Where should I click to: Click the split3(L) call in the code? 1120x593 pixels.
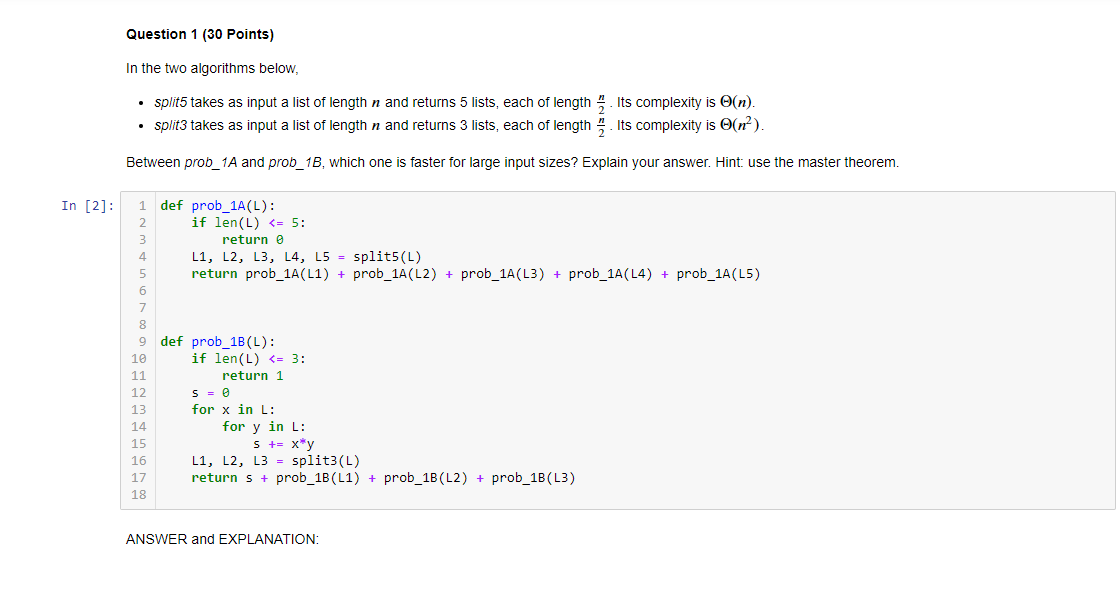[x=325, y=461]
